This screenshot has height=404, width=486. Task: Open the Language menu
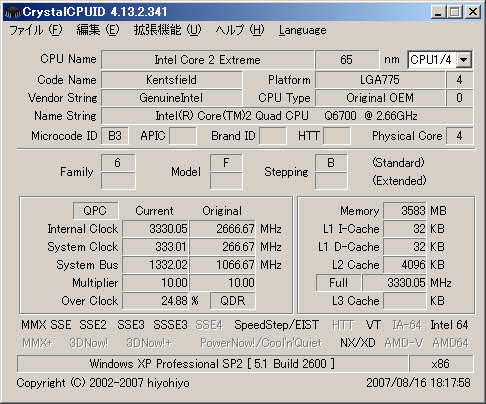pyautogui.click(x=303, y=30)
